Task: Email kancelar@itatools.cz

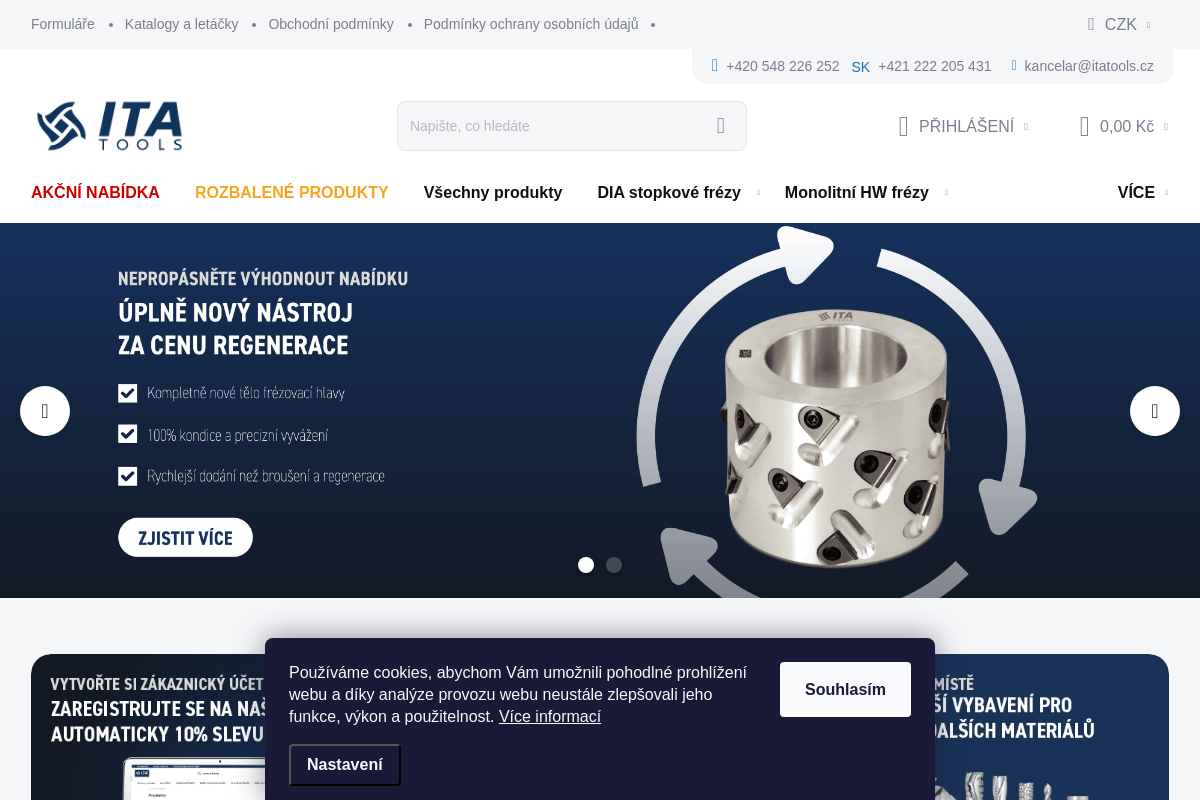Action: (1089, 66)
